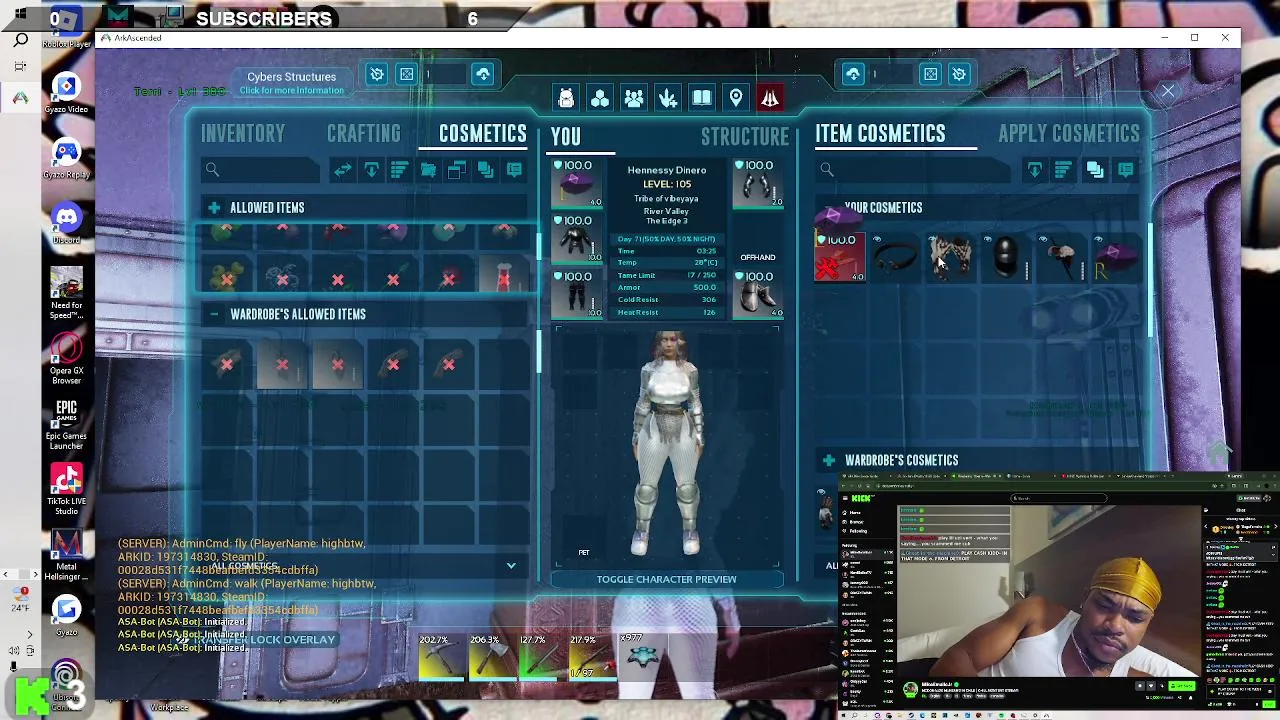Click the left cloud upload icon
The image size is (1280, 720).
coord(483,74)
